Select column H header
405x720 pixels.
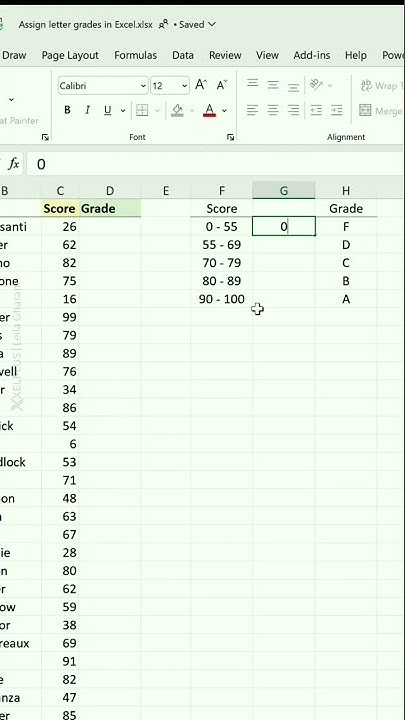coord(346,191)
